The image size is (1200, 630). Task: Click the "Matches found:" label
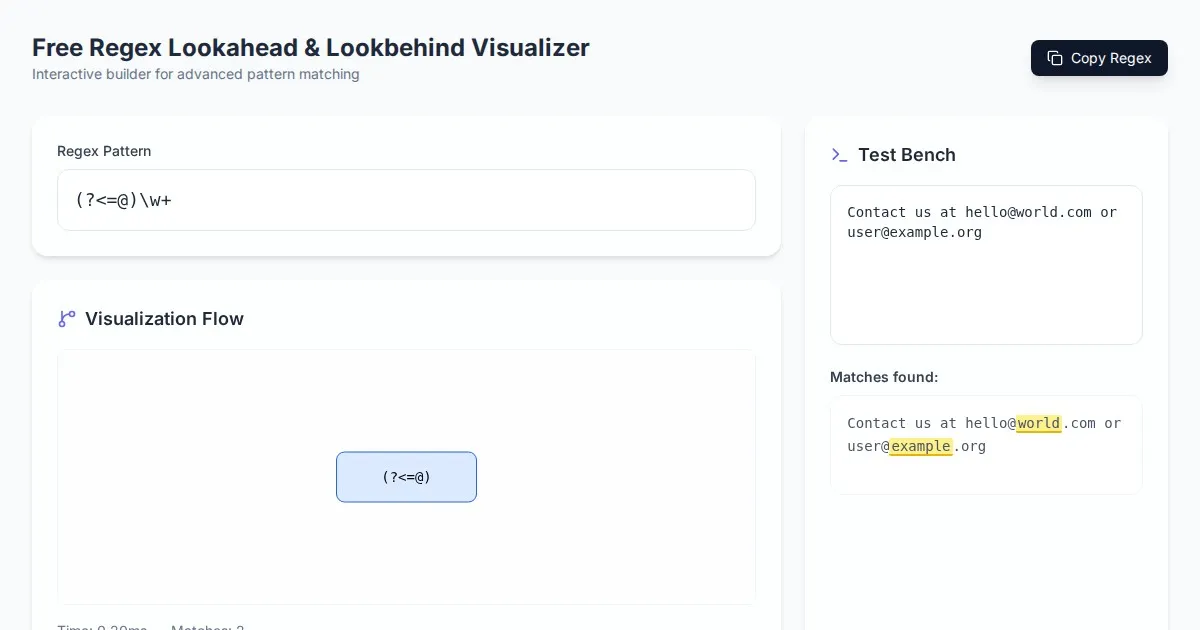coord(884,377)
